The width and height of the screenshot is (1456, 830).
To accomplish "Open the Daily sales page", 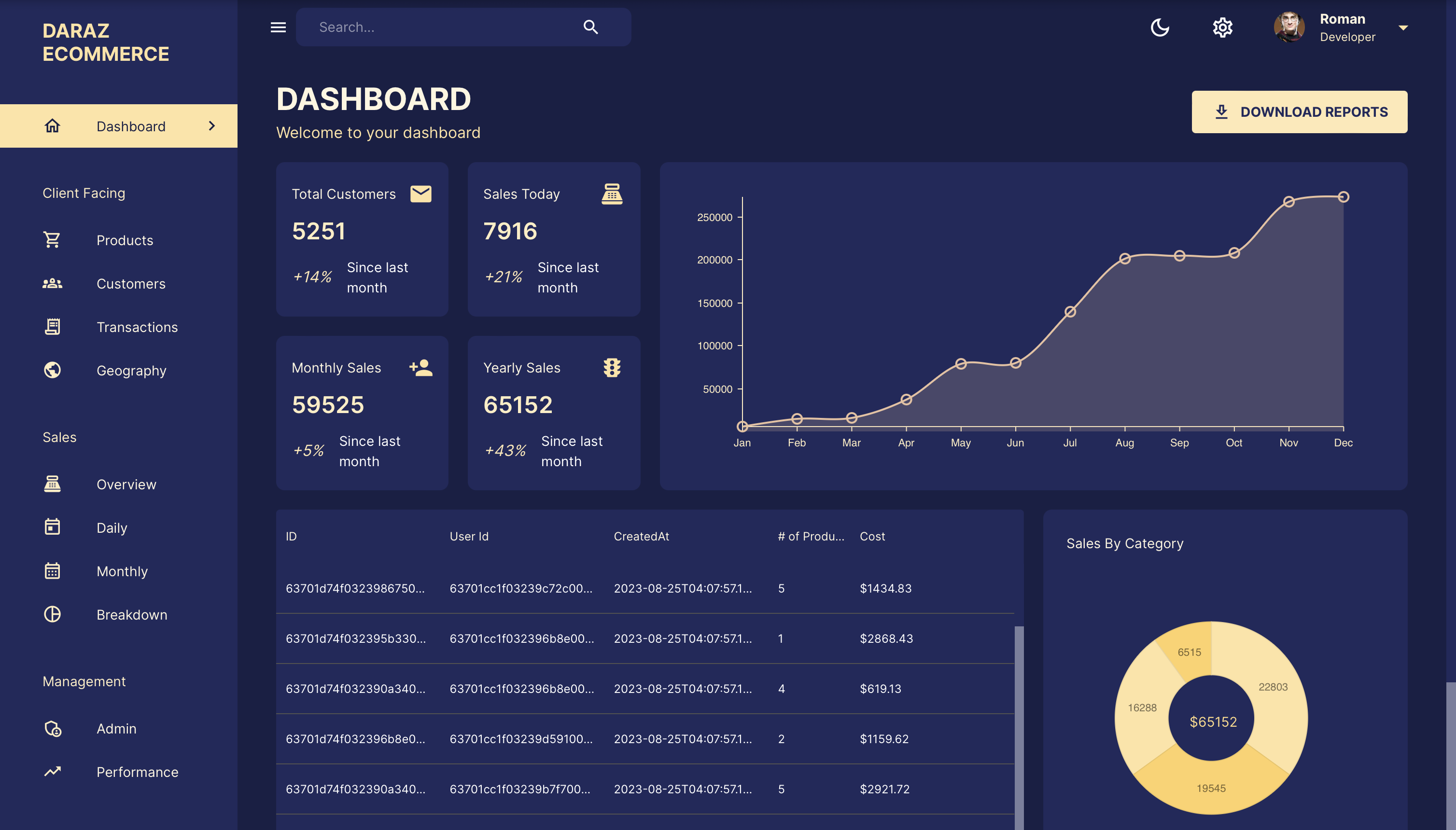I will pyautogui.click(x=119, y=527).
